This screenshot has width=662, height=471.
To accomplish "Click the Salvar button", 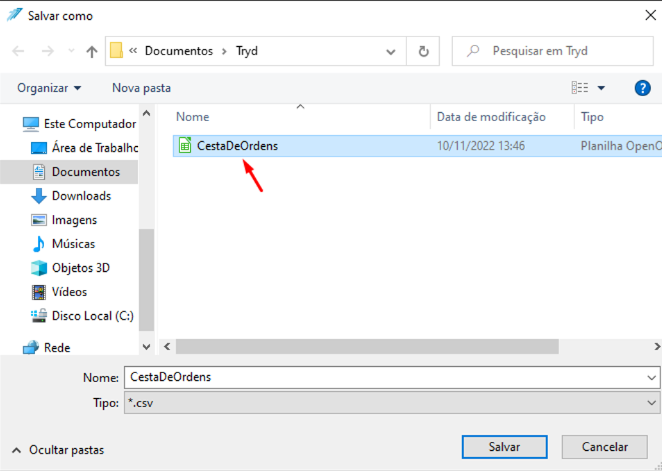I will (505, 447).
